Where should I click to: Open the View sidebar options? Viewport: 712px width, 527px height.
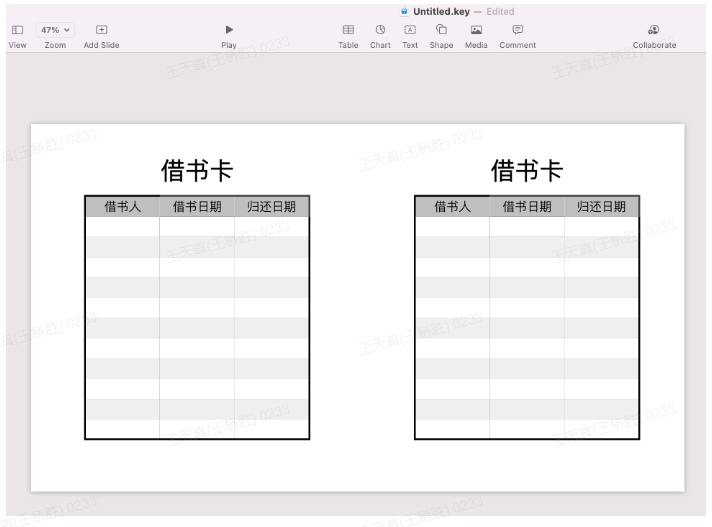17,31
